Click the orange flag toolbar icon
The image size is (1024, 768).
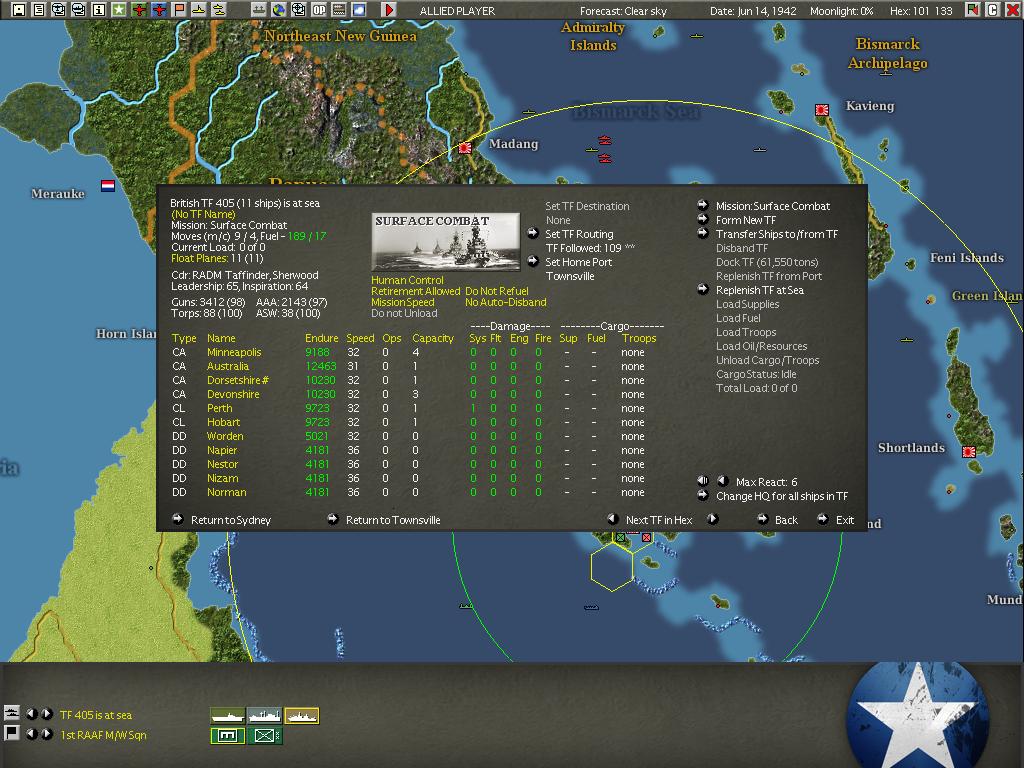pyautogui.click(x=179, y=9)
